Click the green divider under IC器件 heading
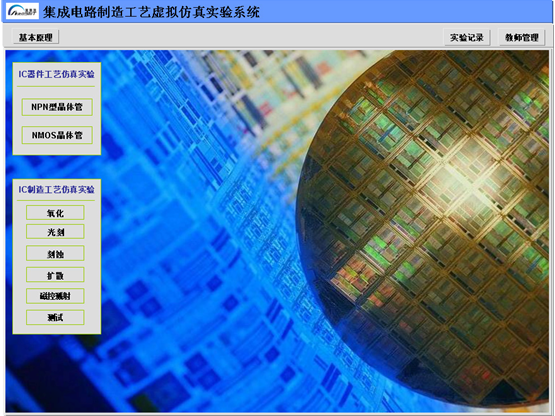Screen dimensions: 555x416 pos(56,86)
